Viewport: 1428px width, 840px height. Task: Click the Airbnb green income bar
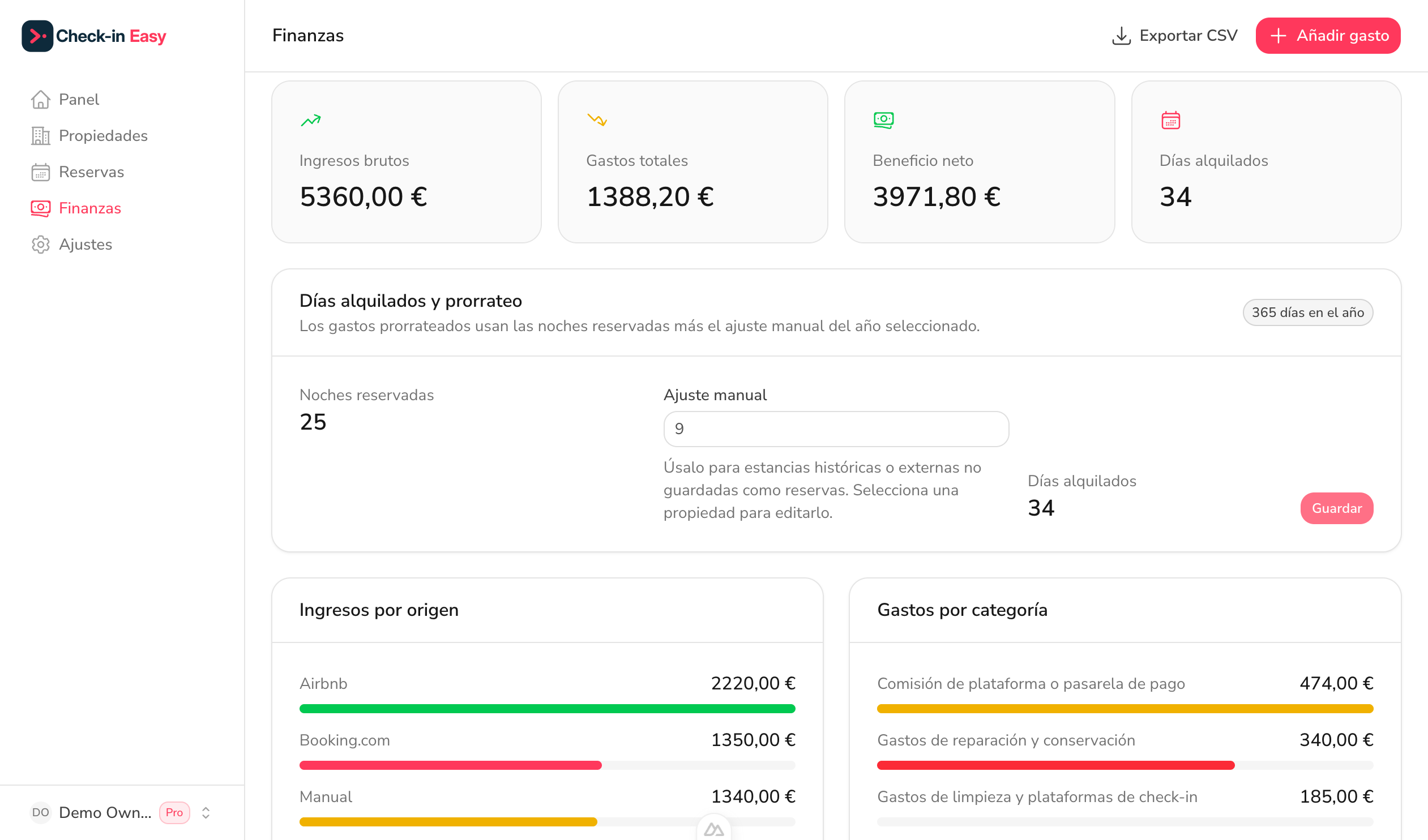[x=547, y=709]
